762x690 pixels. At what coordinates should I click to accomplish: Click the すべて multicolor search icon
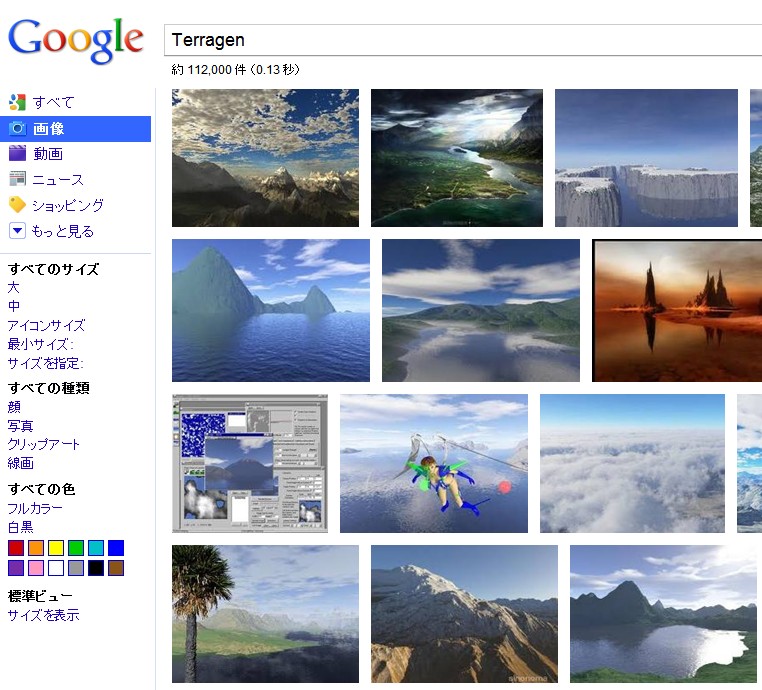pos(17,102)
